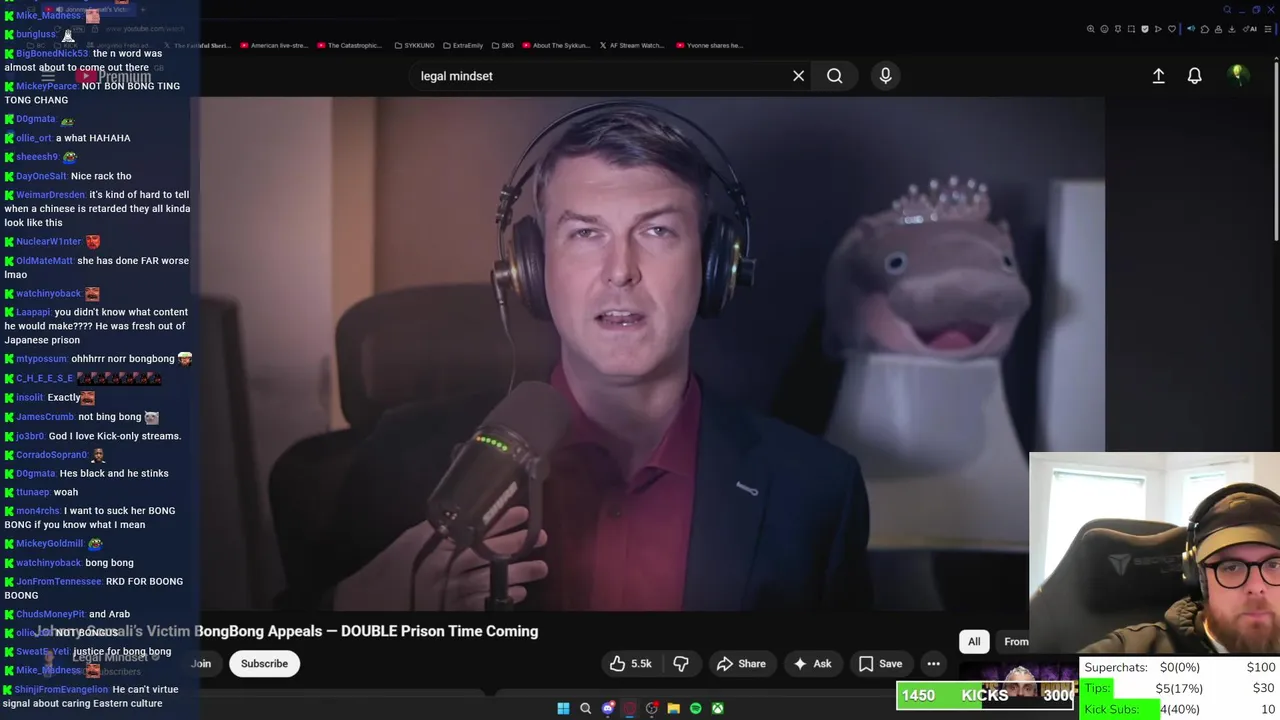Open the ExtraEmily bookmark folder

tap(465, 45)
